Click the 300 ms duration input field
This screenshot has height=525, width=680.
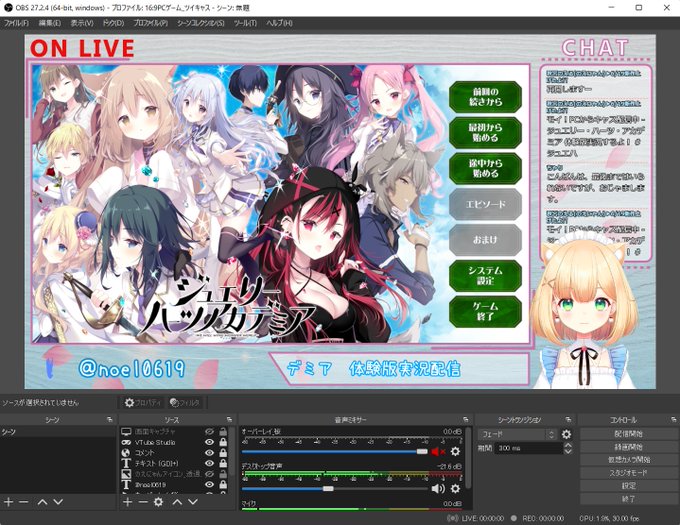coord(529,448)
